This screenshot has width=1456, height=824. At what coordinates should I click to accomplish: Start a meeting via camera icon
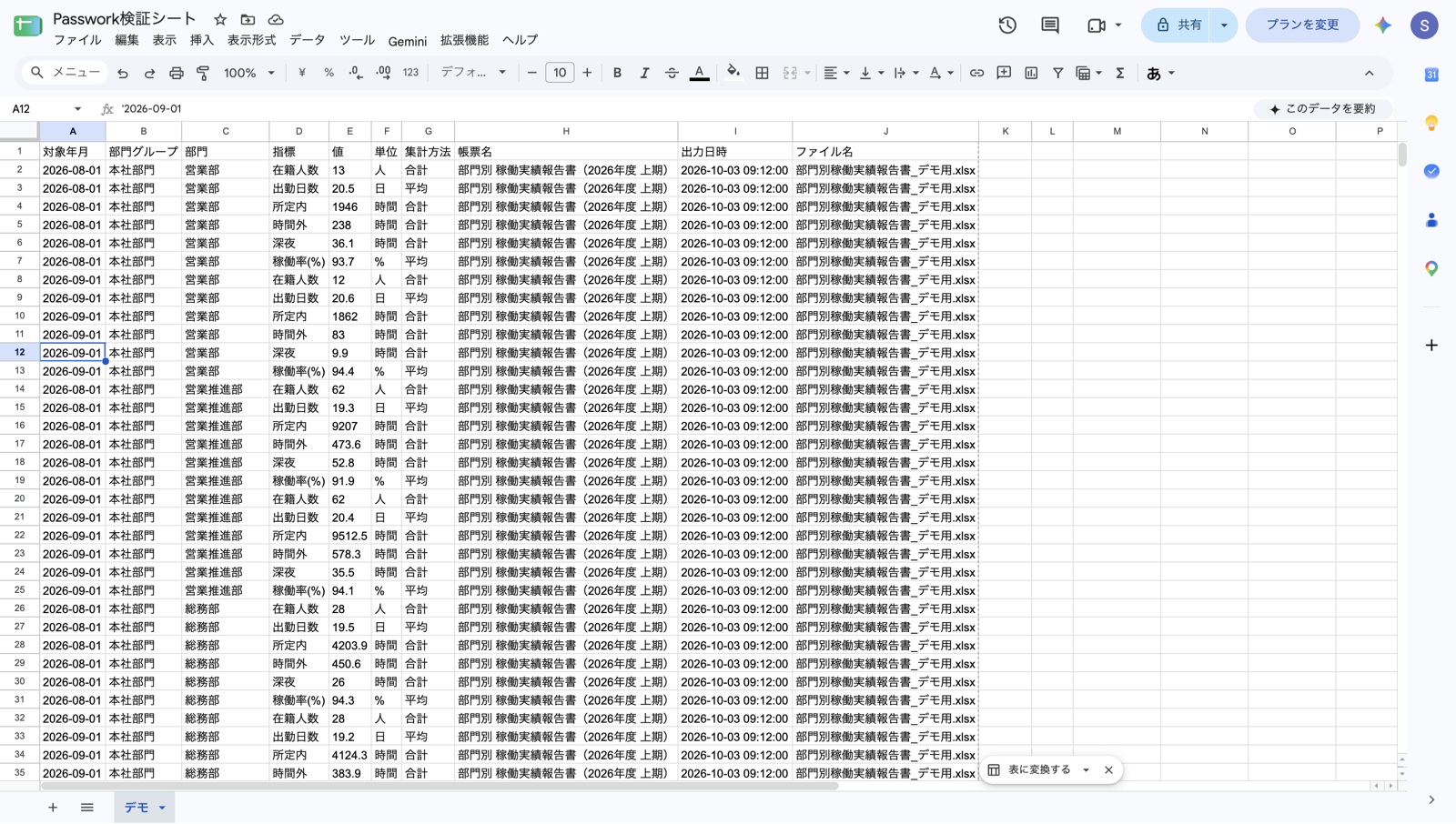[x=1097, y=25]
